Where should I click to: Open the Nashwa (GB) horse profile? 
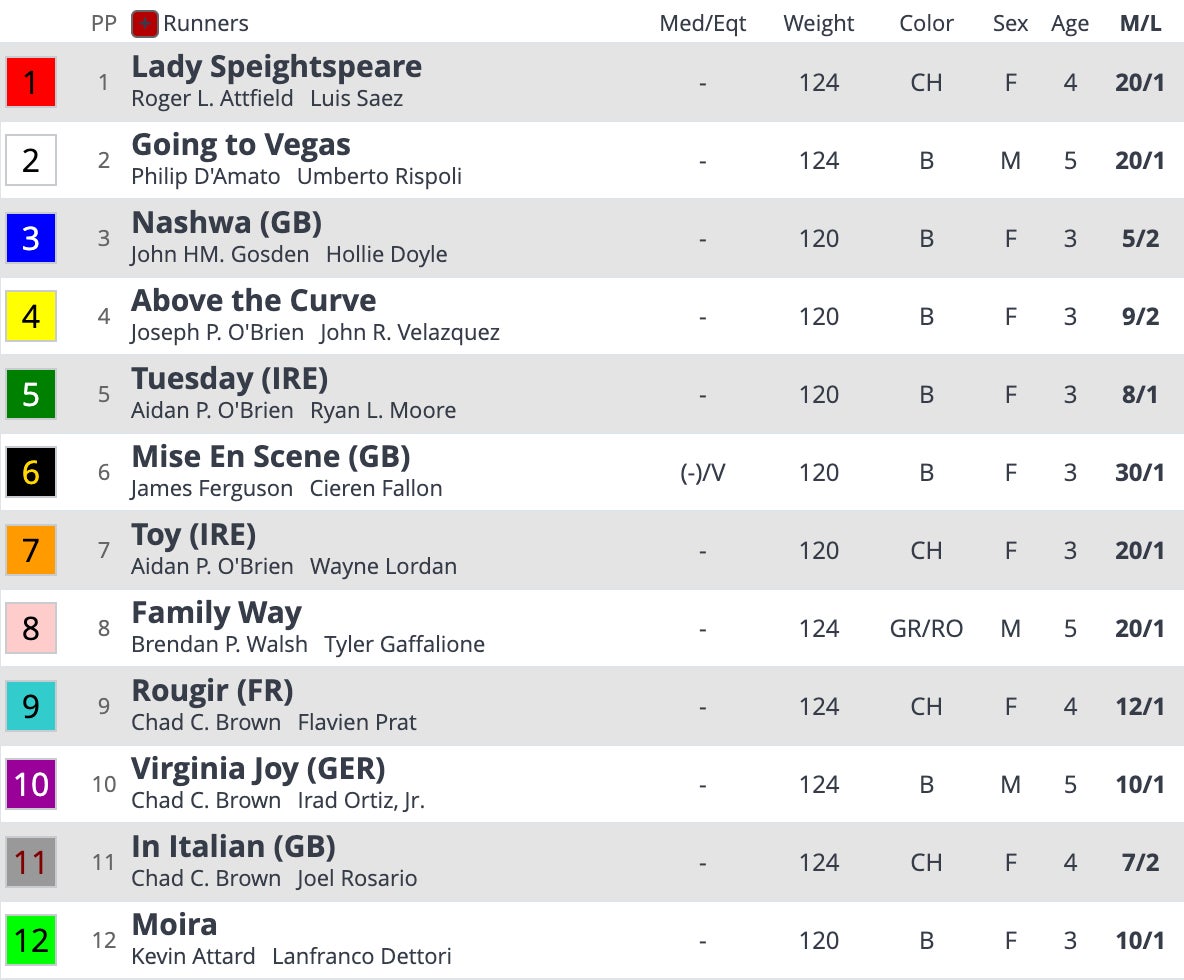226,223
